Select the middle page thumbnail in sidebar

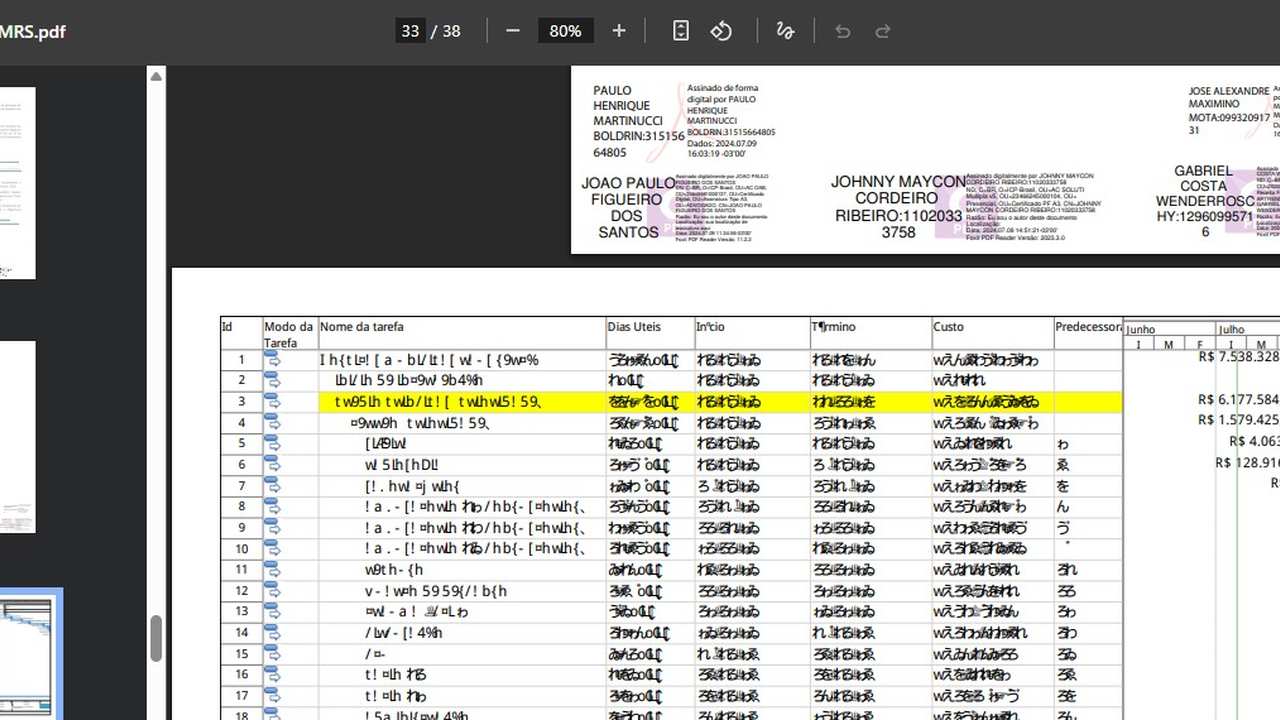coord(17,437)
